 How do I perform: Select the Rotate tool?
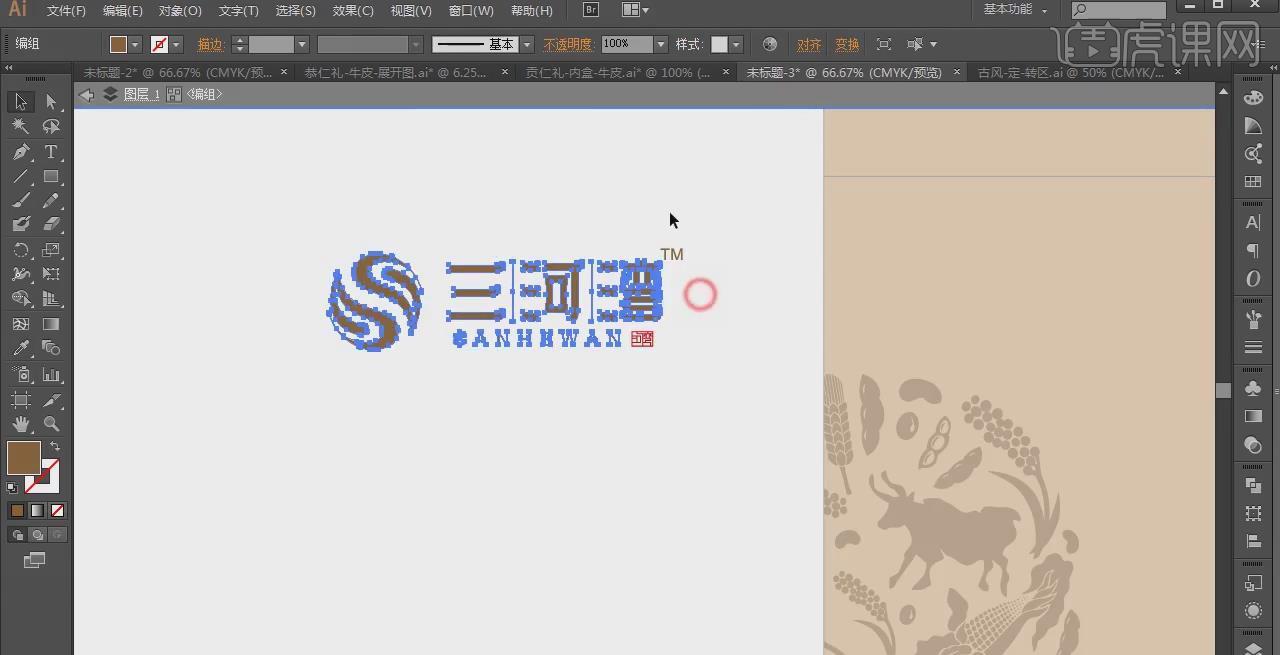(21, 250)
